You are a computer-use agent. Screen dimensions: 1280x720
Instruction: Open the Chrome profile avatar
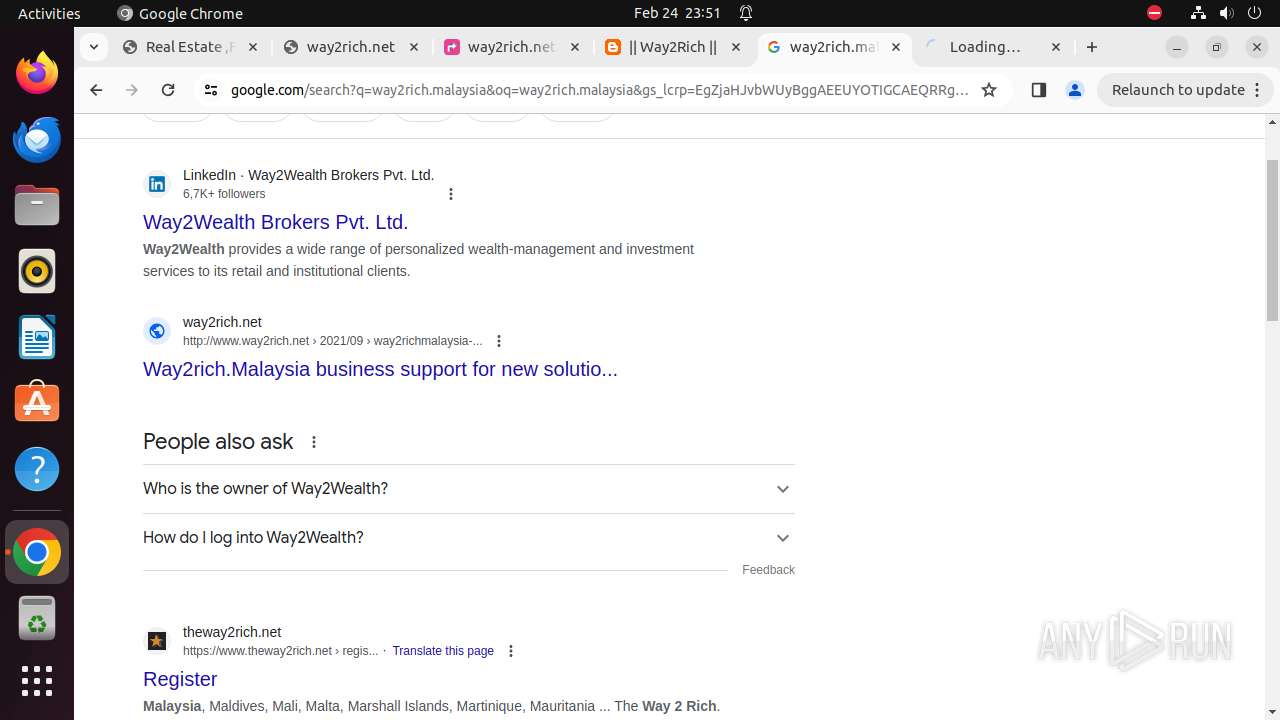point(1075,90)
